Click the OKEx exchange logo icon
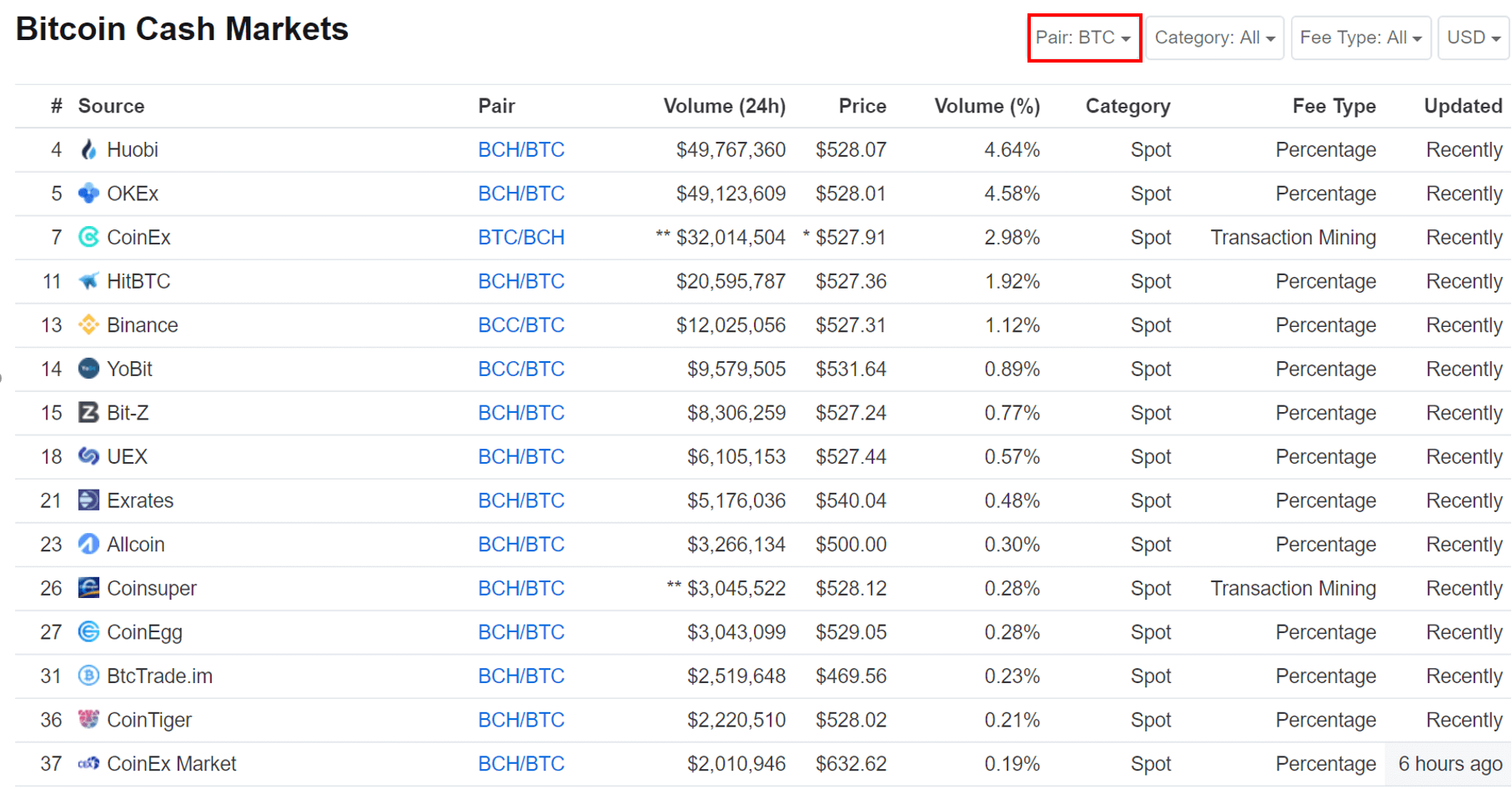The height and width of the screenshot is (789, 1512). pyautogui.click(x=88, y=193)
